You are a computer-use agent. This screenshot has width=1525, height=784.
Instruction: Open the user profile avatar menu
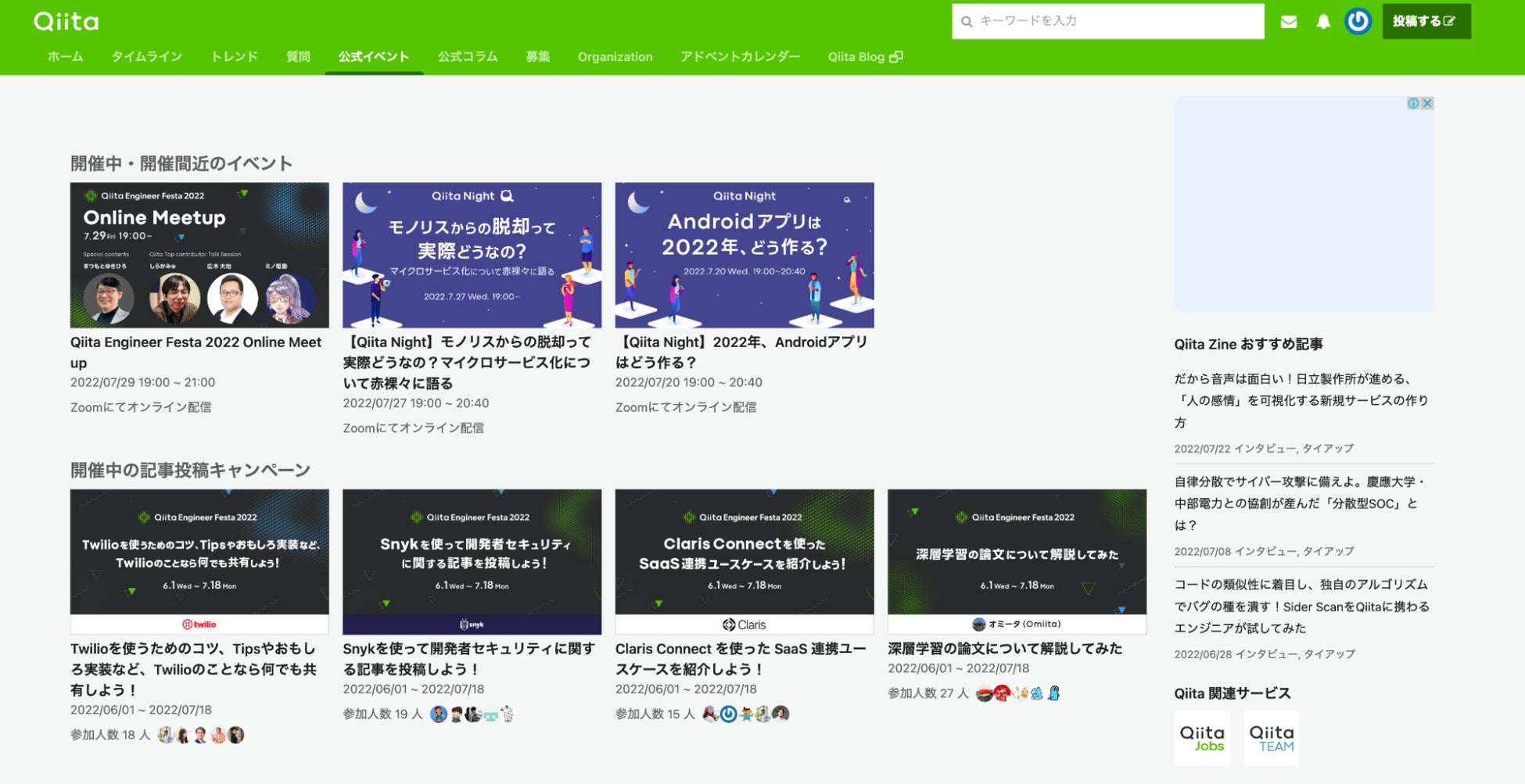(x=1358, y=21)
